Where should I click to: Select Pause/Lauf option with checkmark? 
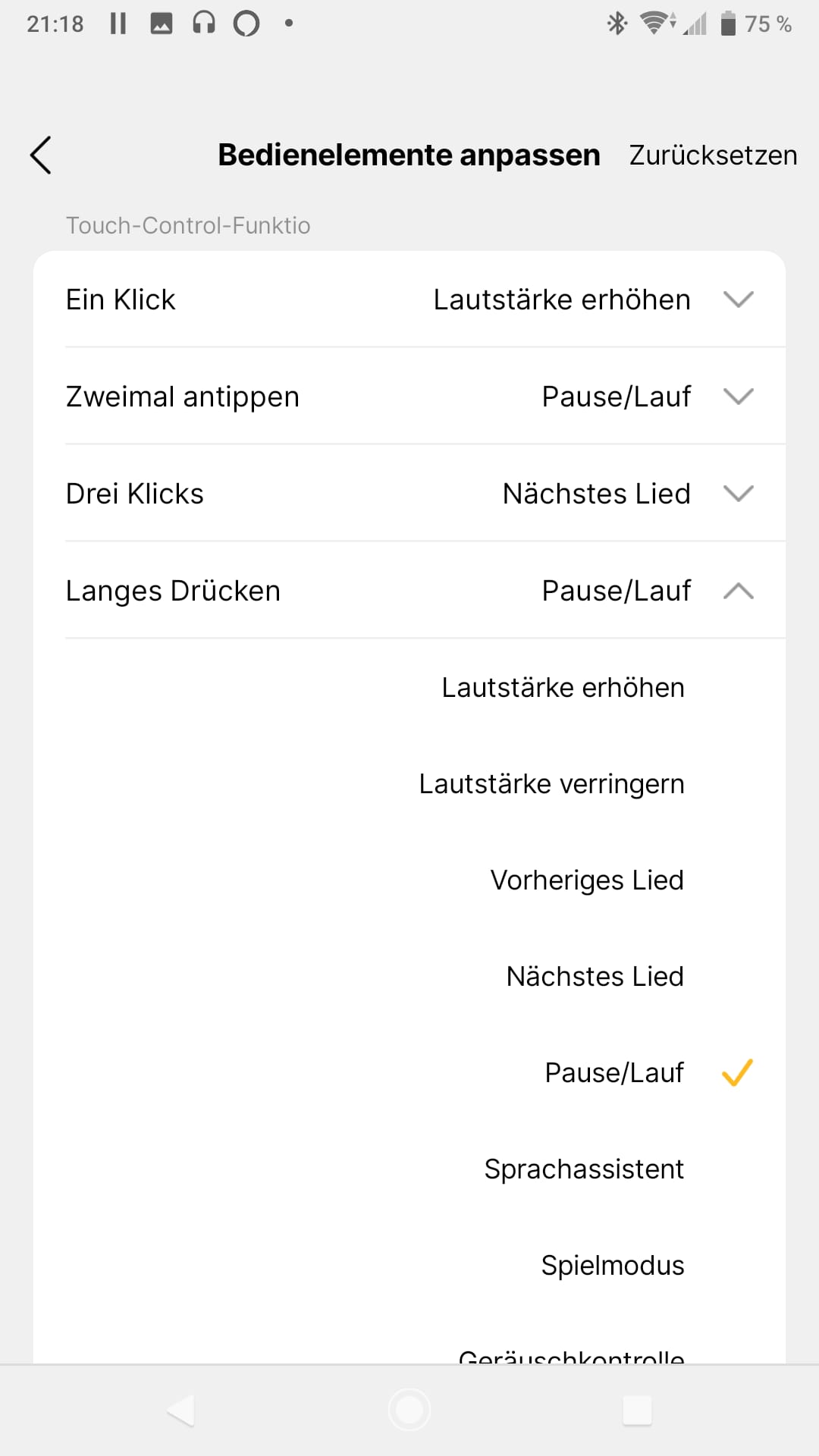(614, 1073)
